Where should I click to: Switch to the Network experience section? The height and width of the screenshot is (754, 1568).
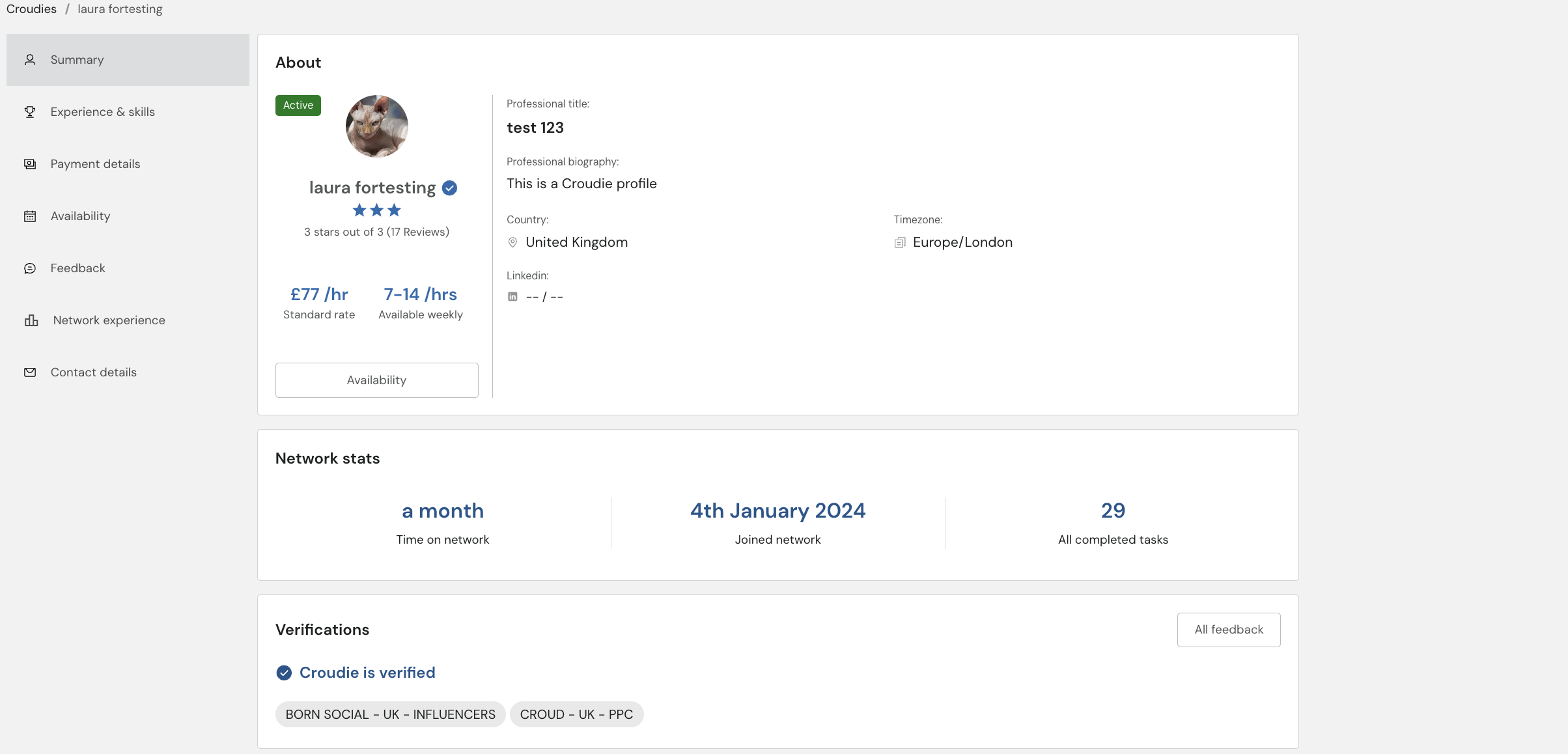pos(109,320)
